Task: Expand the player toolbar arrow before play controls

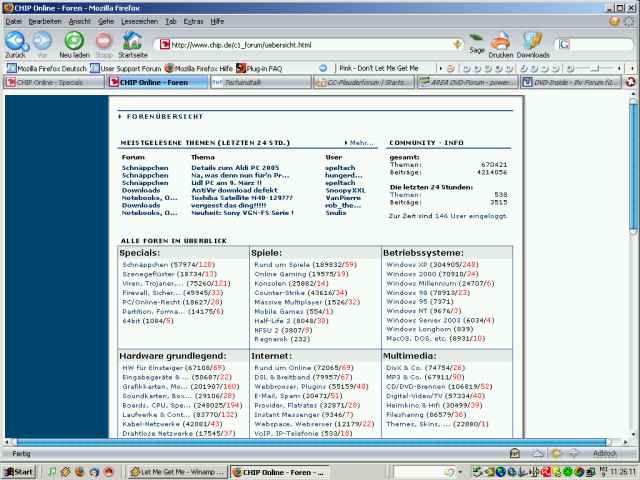Action: [x=440, y=68]
